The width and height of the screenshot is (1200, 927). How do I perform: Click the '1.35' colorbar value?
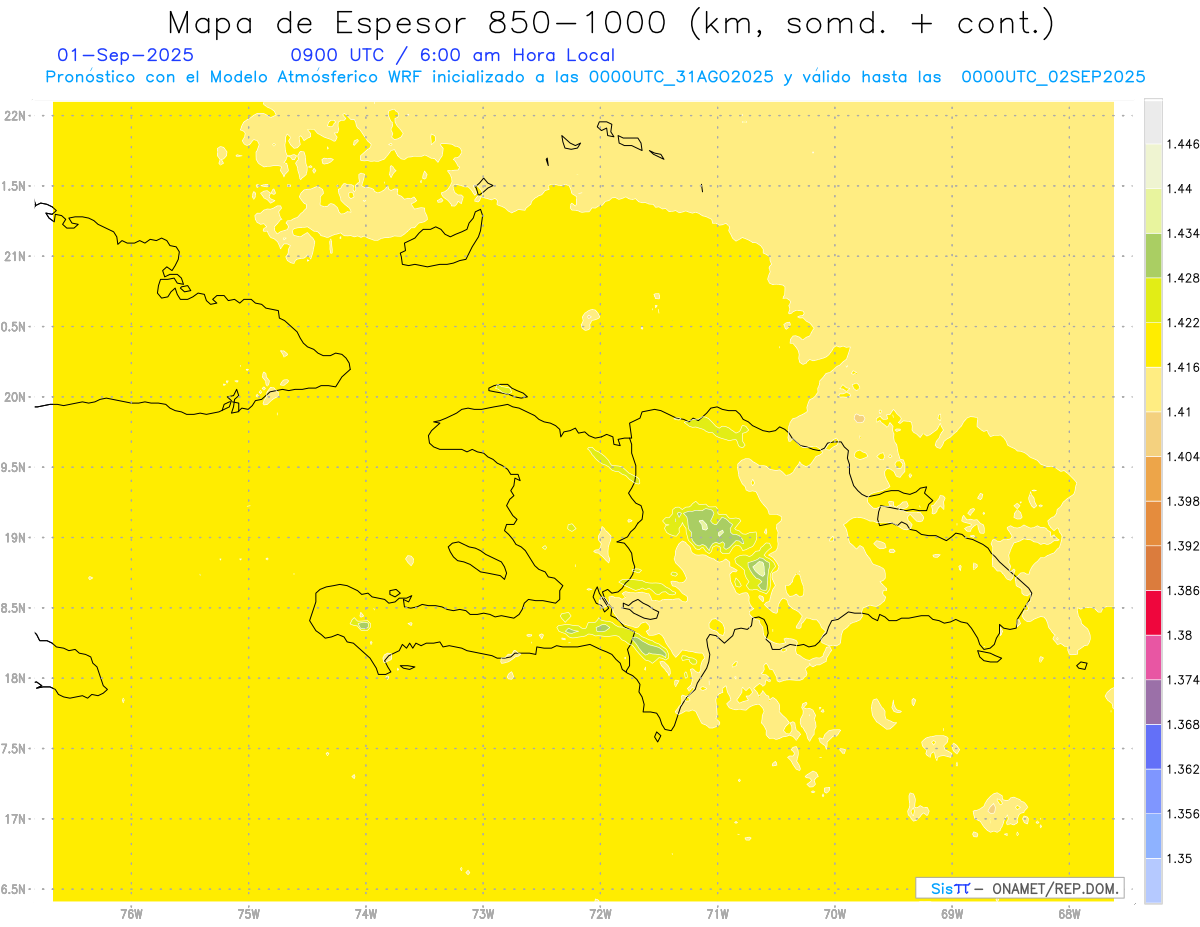pos(1180,858)
